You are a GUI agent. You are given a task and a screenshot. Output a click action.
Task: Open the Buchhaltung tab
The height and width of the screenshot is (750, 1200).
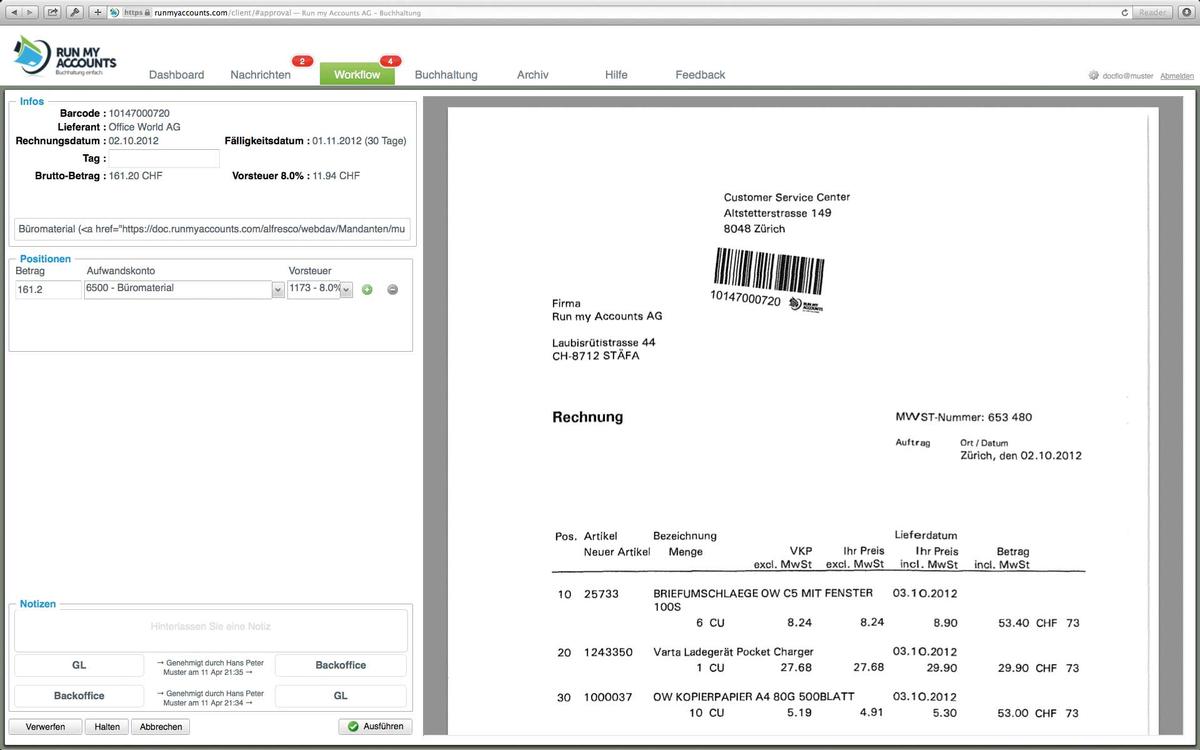446,75
